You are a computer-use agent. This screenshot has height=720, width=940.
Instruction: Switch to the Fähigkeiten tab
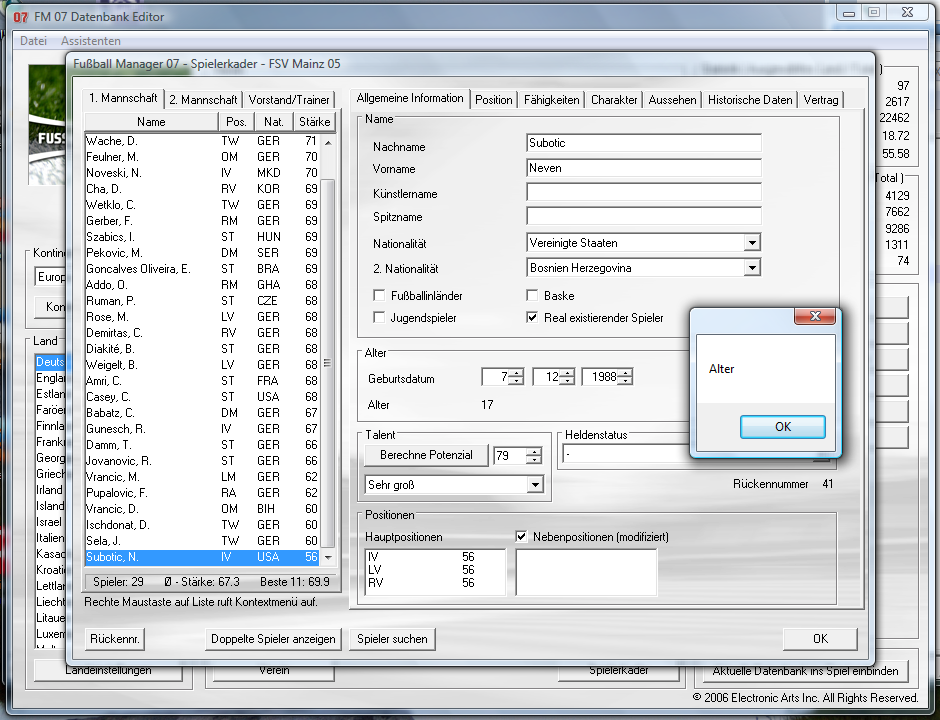click(x=551, y=100)
